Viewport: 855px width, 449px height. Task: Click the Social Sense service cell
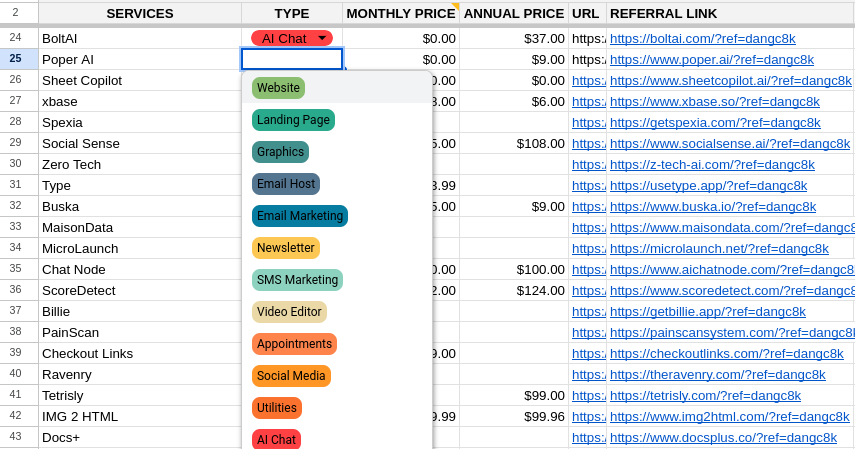coord(140,143)
